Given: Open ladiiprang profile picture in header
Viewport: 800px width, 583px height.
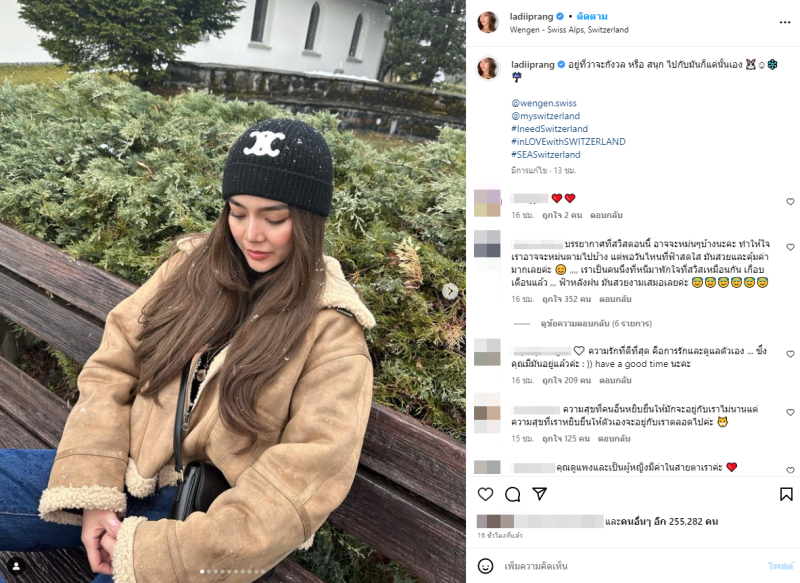Looking at the screenshot, I should (x=488, y=22).
